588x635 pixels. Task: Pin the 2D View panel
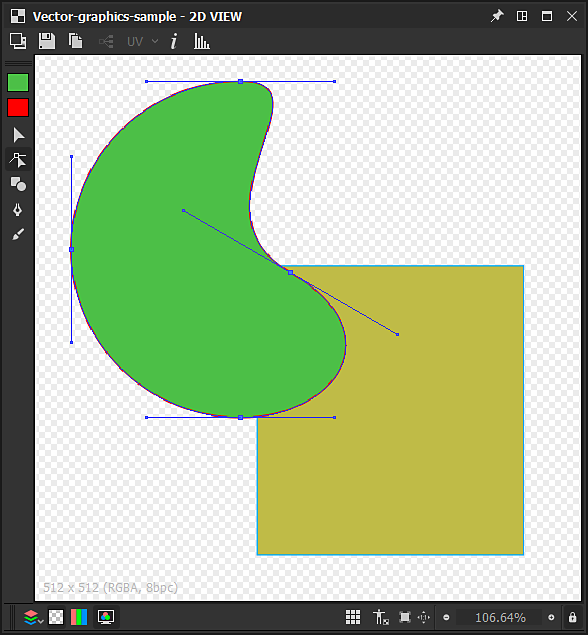tap(497, 16)
